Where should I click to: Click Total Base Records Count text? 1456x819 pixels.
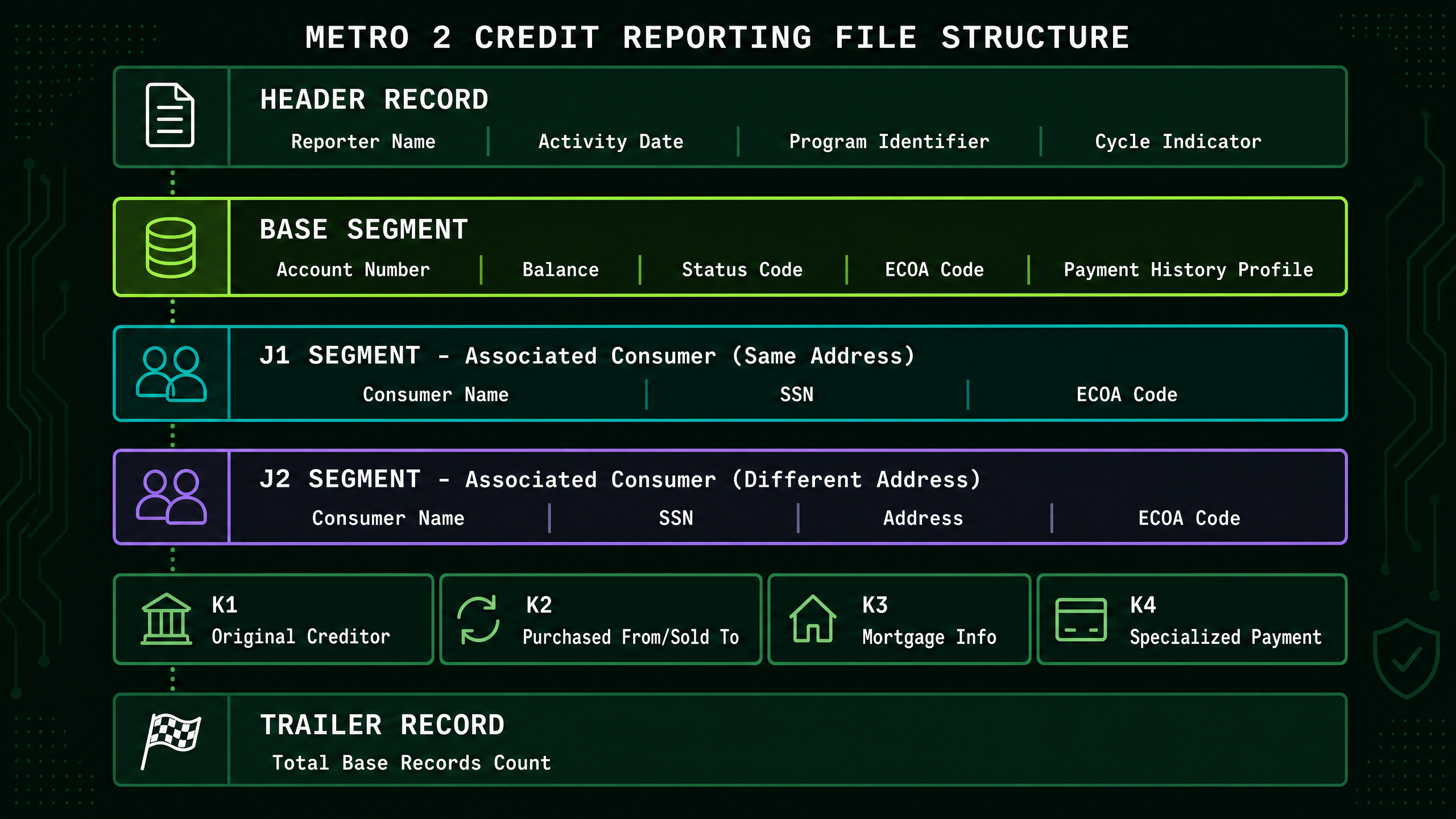click(x=412, y=763)
